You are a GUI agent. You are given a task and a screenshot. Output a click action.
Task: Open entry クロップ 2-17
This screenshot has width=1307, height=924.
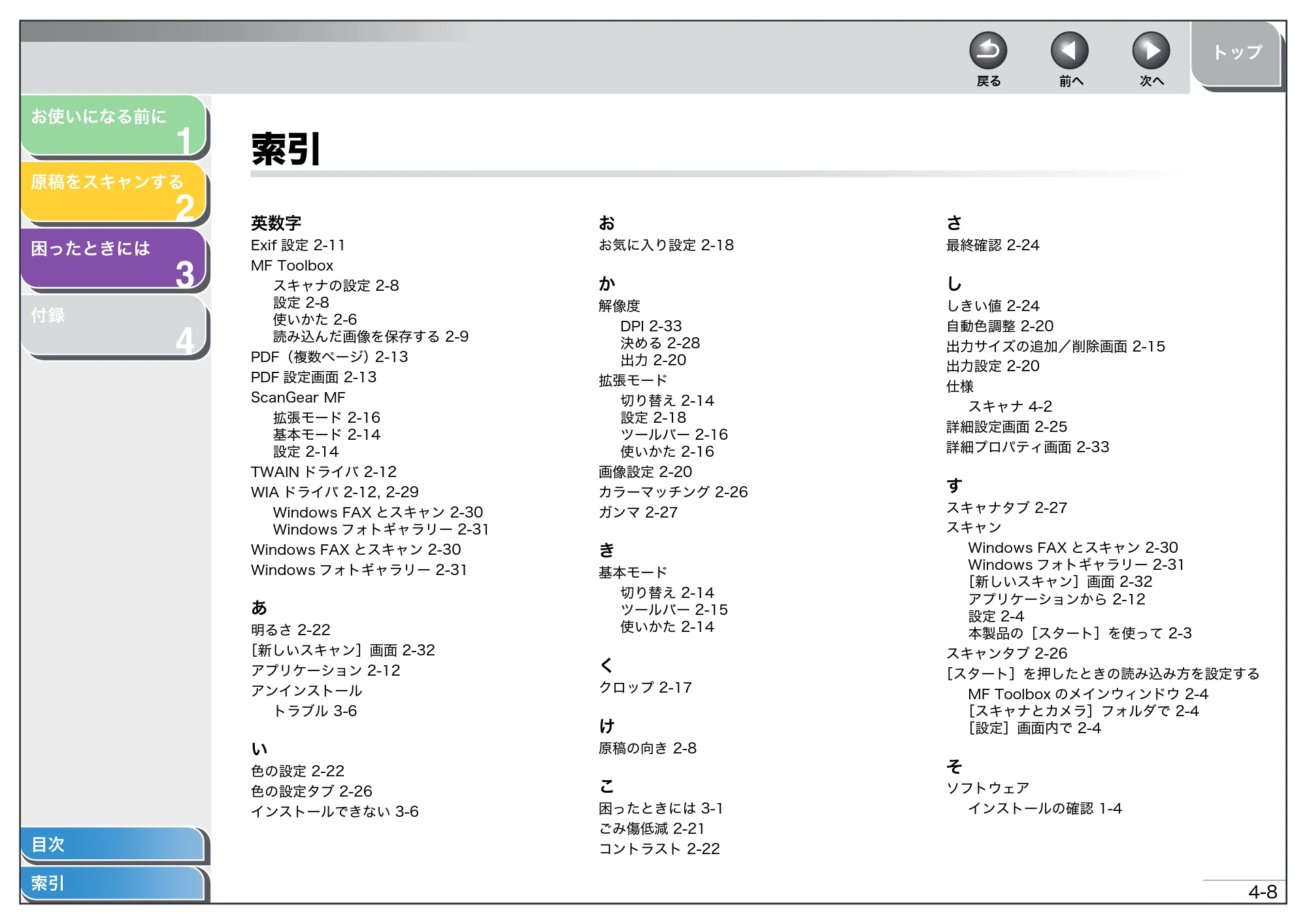pos(645,687)
